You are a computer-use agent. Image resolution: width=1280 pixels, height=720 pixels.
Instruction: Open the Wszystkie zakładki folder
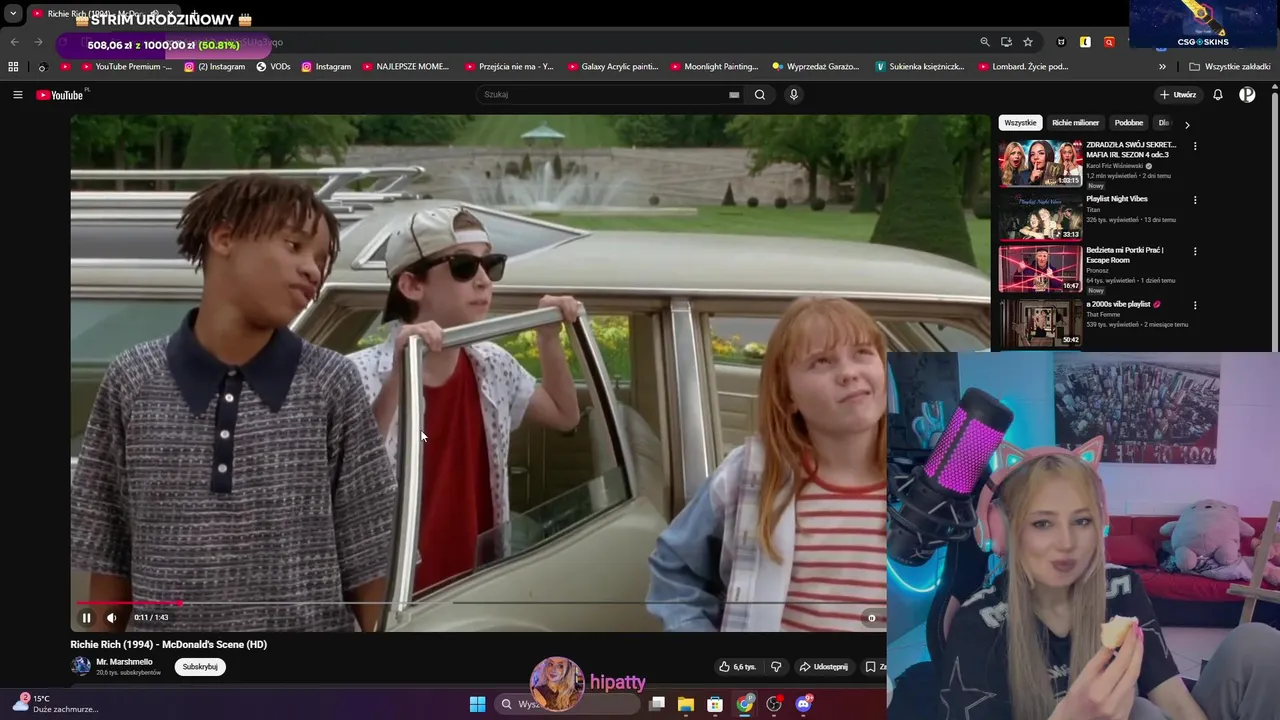(1229, 67)
